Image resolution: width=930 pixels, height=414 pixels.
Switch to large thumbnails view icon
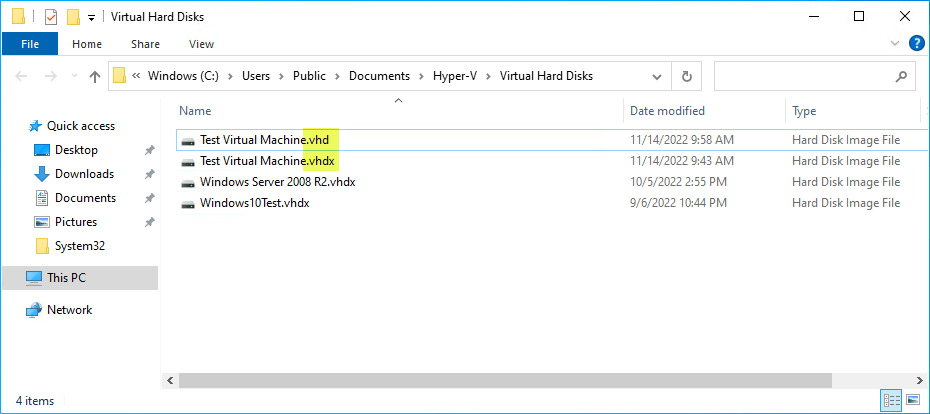tap(914, 400)
